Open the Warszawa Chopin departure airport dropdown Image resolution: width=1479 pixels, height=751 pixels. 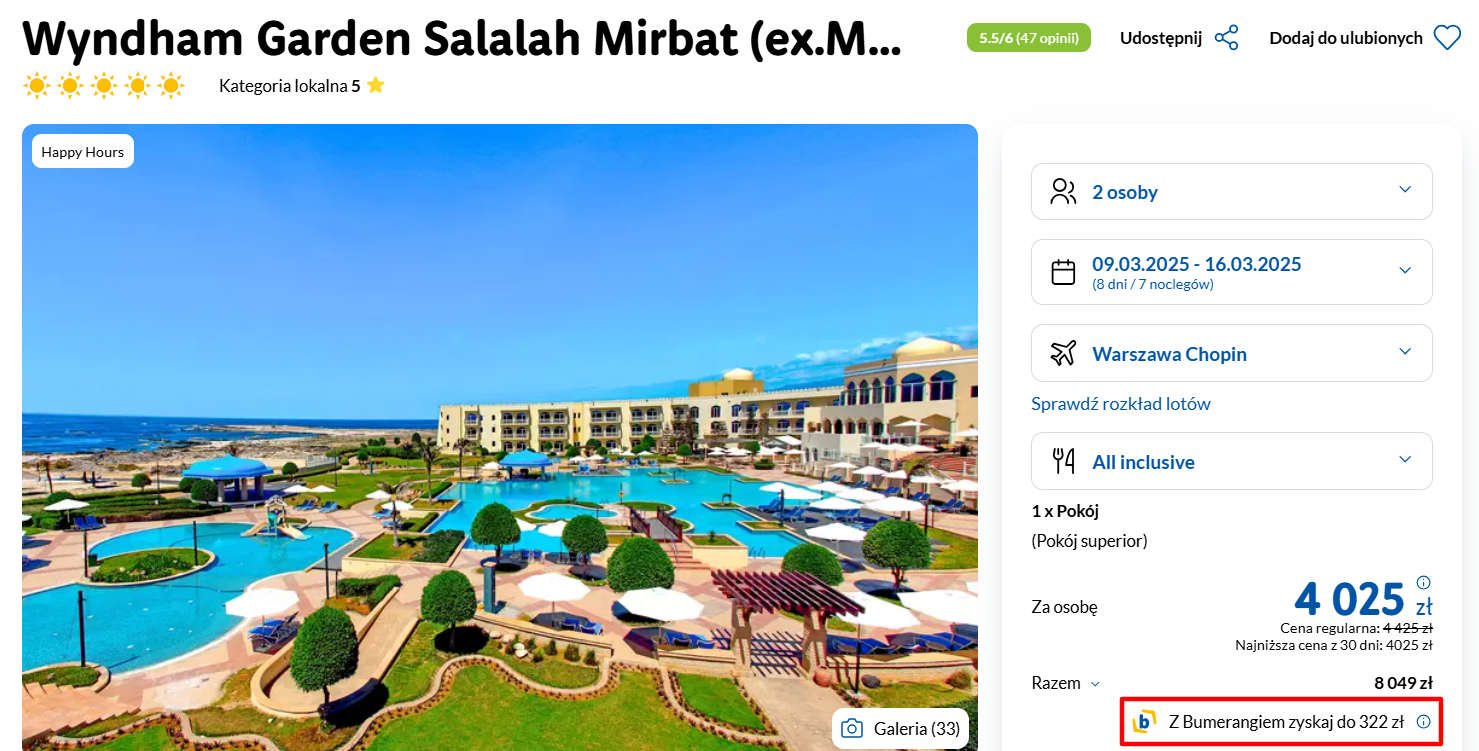tap(1232, 353)
